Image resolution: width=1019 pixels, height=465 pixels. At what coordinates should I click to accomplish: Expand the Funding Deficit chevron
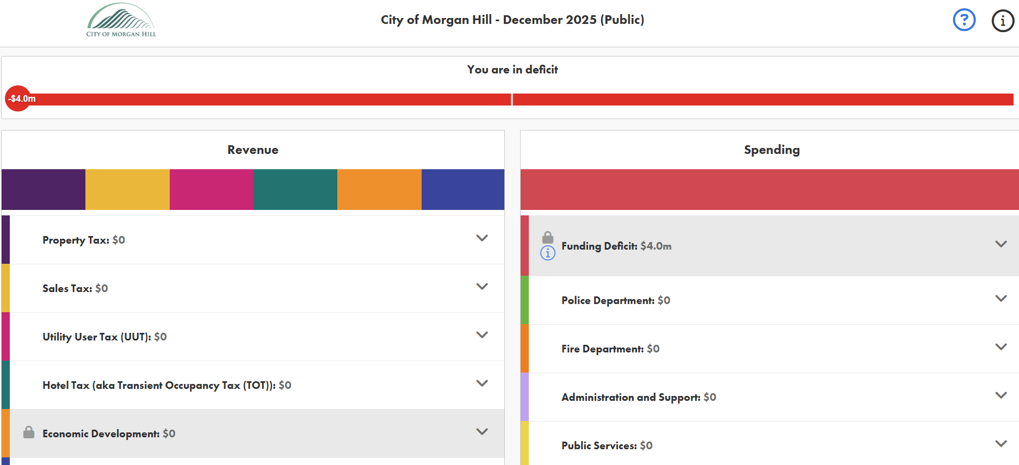[x=1000, y=245]
